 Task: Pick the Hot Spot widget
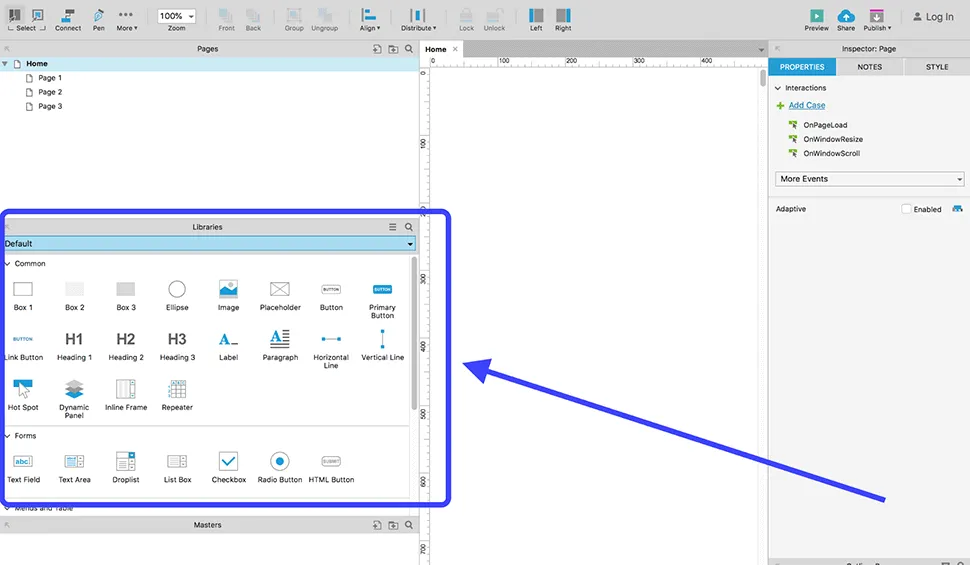point(23,389)
